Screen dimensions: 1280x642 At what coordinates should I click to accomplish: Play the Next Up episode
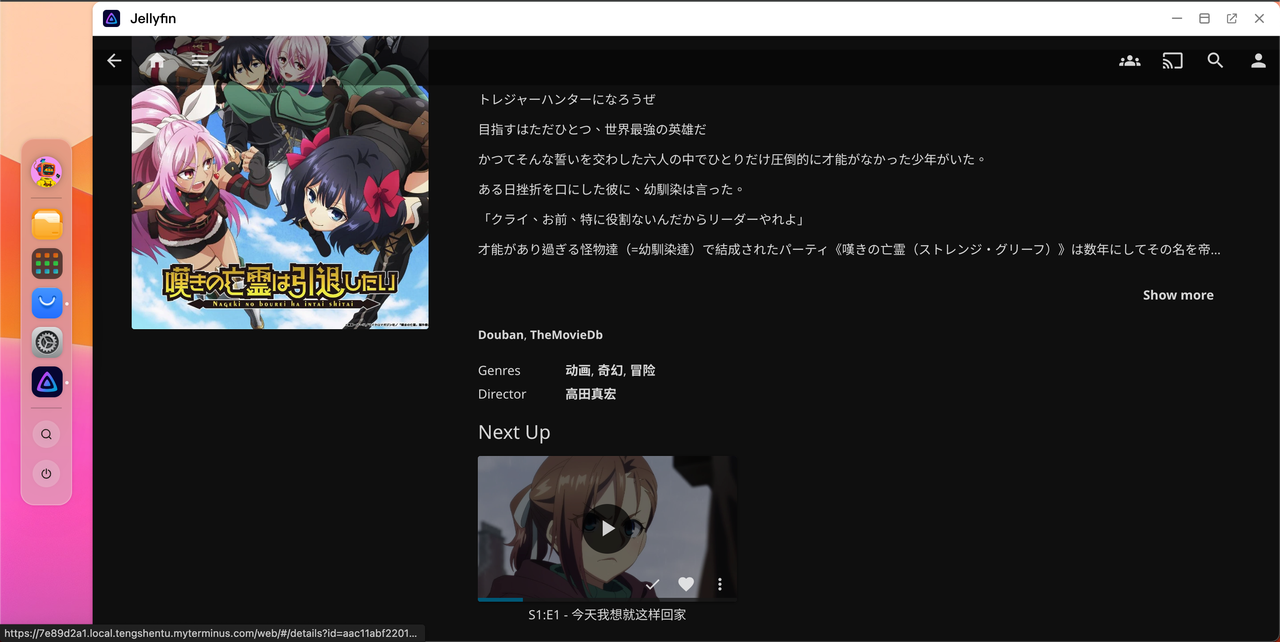click(607, 528)
